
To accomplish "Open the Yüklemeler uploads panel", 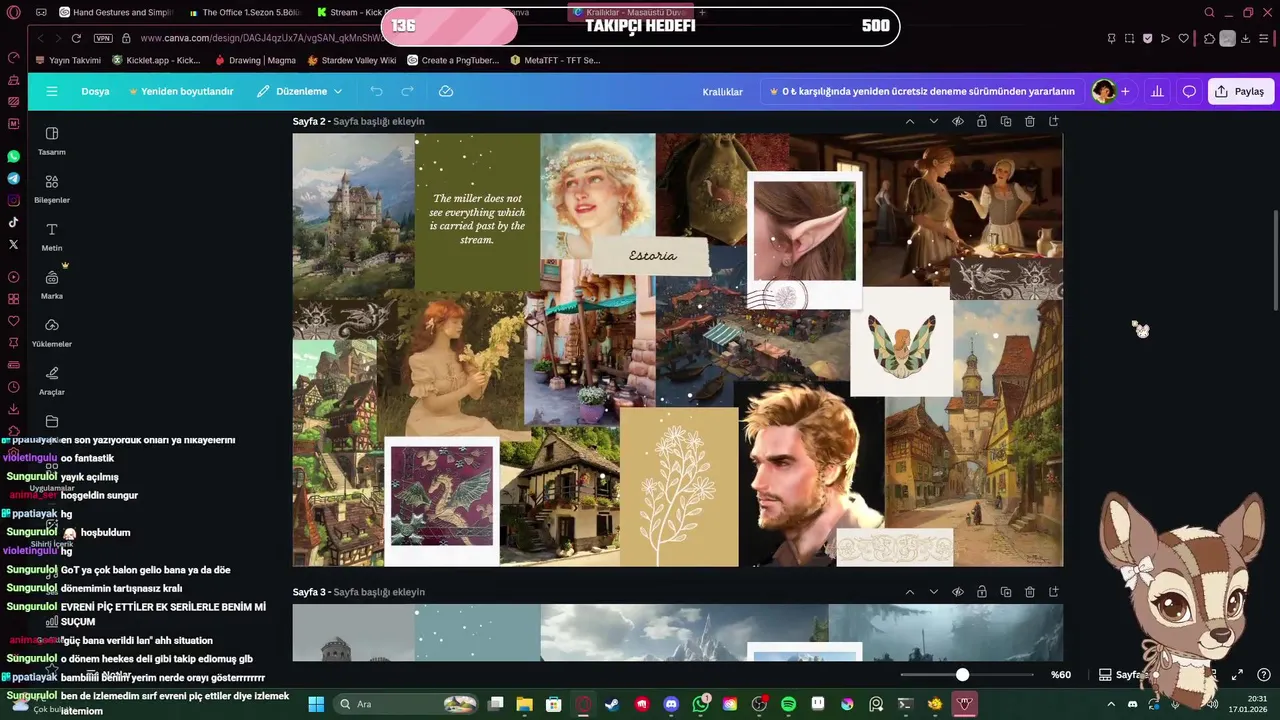I will pyautogui.click(x=51, y=332).
